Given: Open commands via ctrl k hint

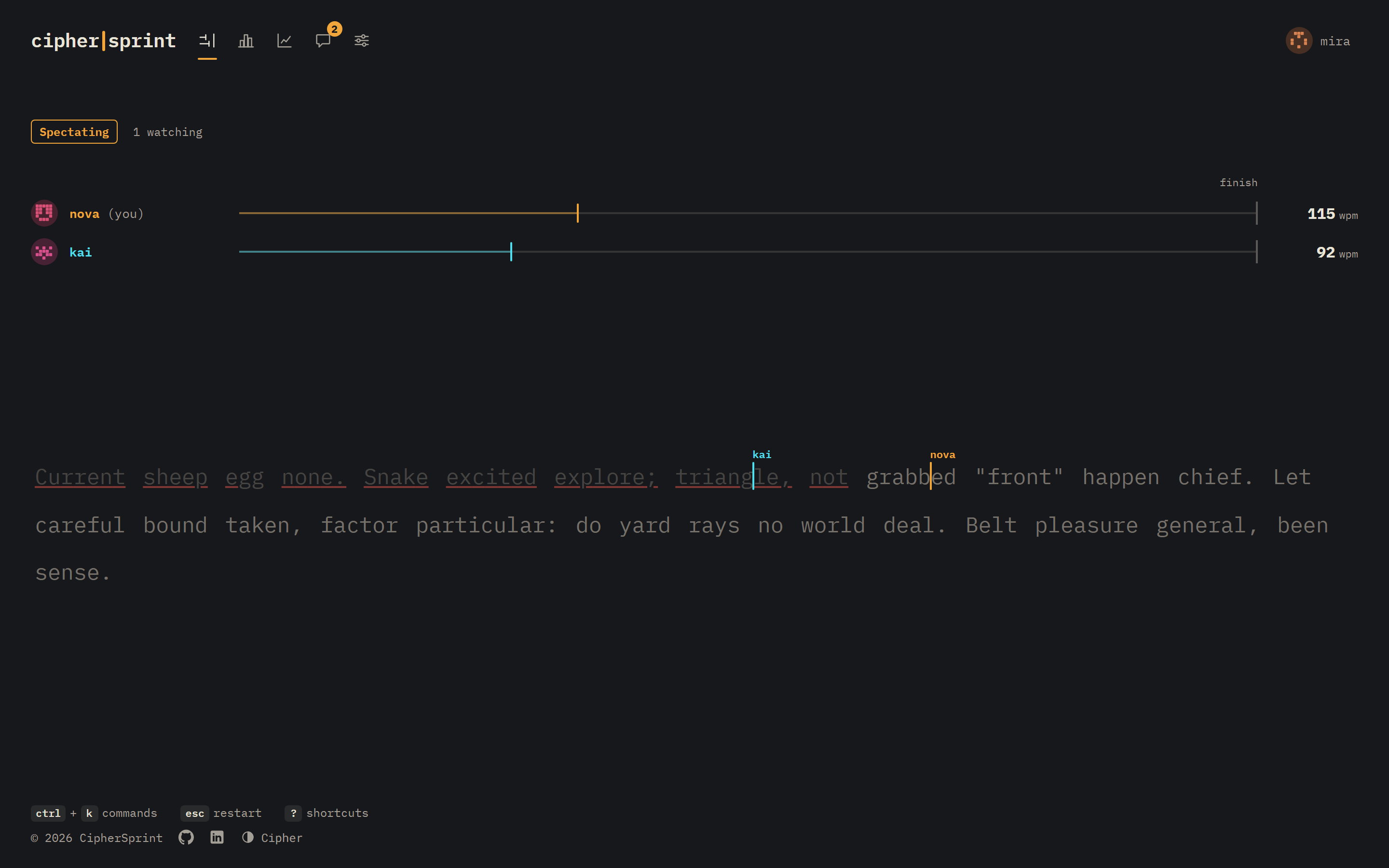Looking at the screenshot, I should tap(94, 813).
